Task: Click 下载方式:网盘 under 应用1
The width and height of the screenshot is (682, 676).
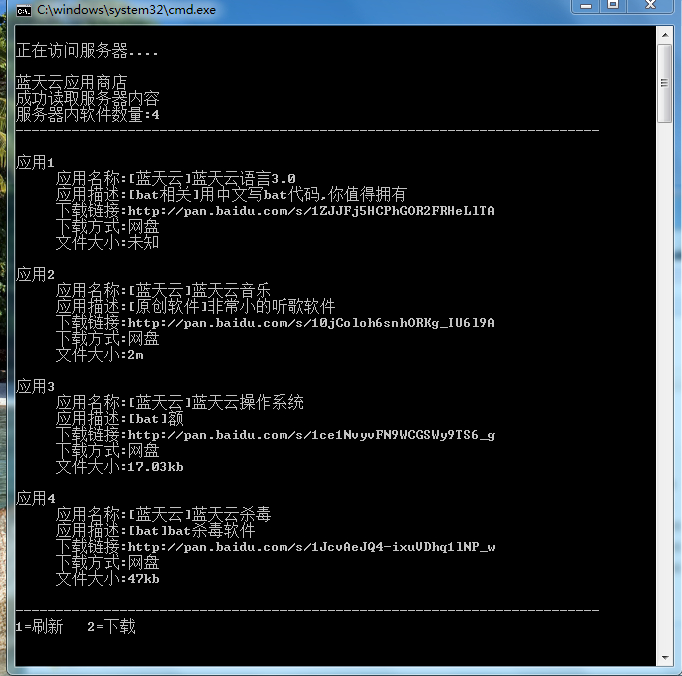Action: point(107,227)
